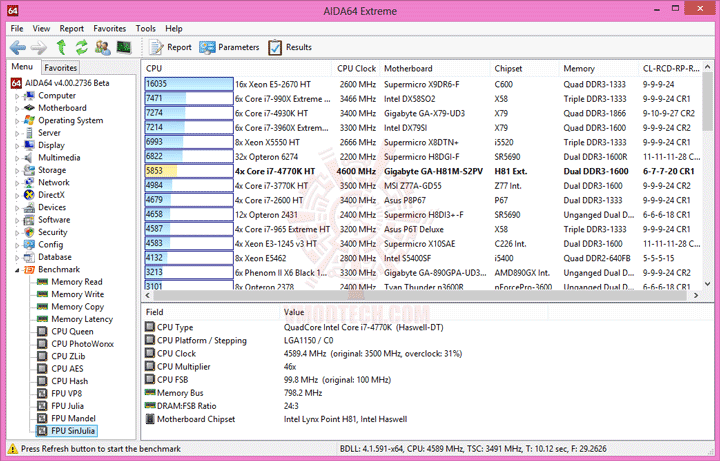Open the View menu

(41, 28)
